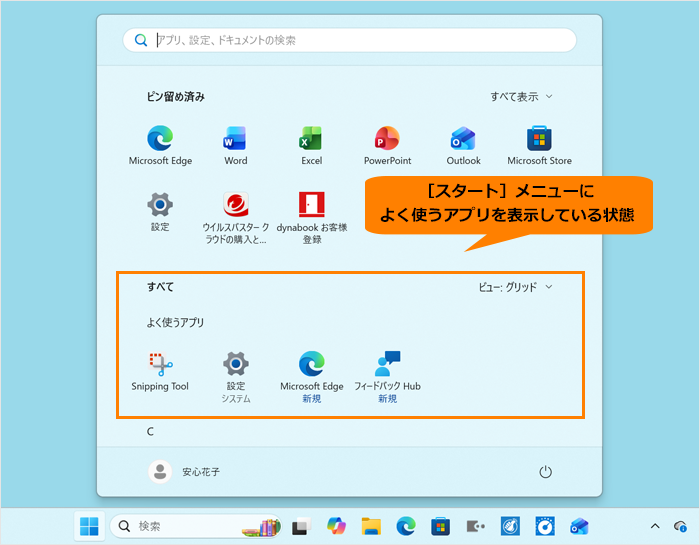Open Edge from the taskbar
The width and height of the screenshot is (700, 545).
tap(406, 526)
